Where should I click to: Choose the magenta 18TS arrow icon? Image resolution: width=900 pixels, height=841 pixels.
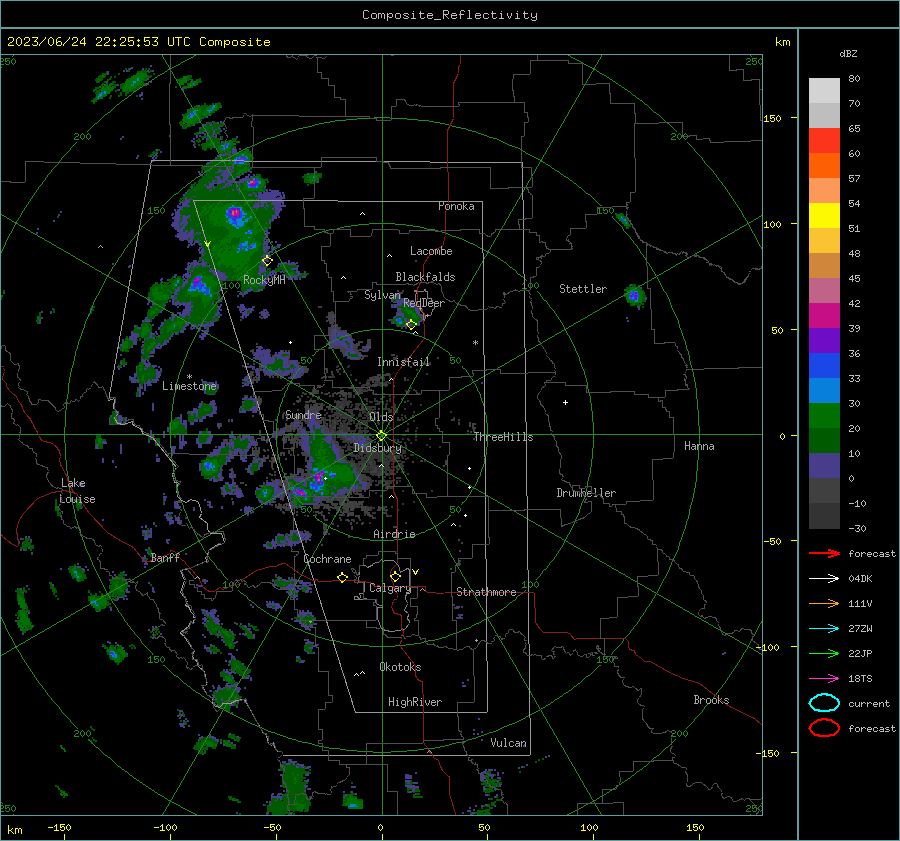click(824, 679)
